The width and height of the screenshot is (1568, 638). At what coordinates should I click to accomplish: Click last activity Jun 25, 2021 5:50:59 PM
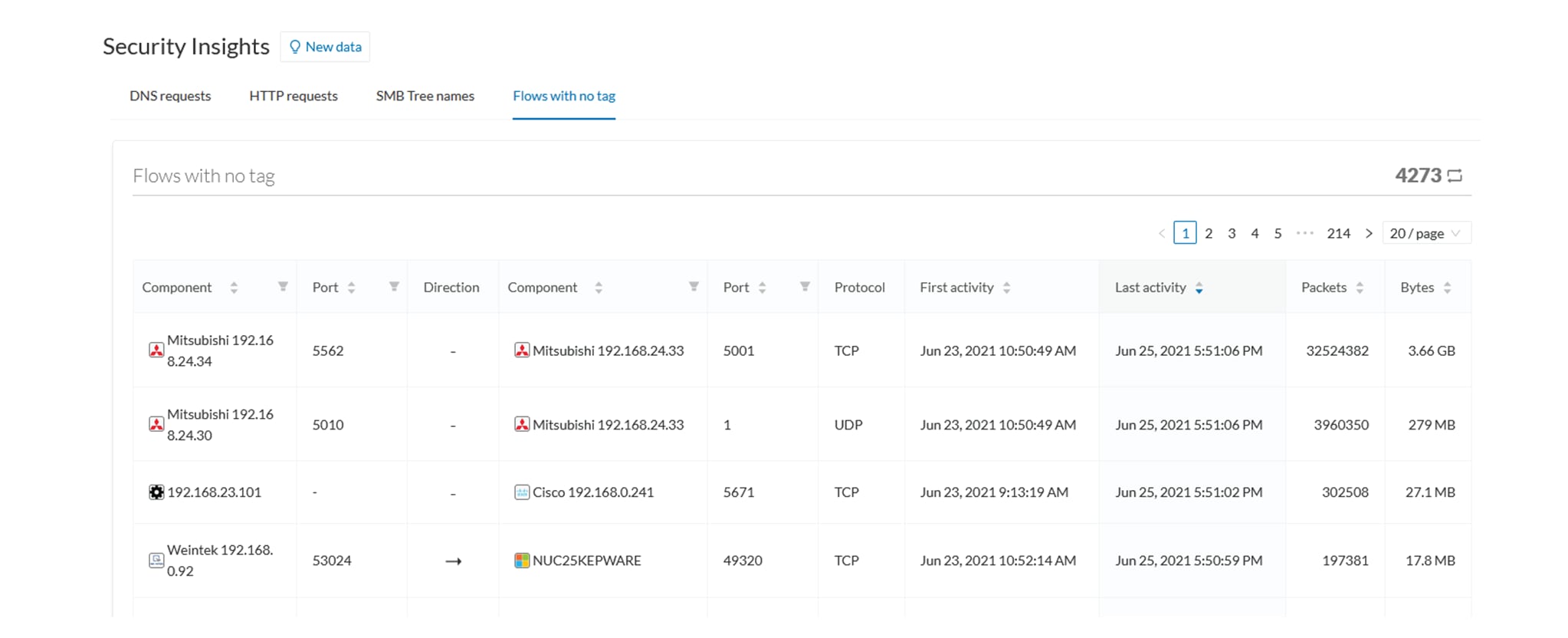tap(1189, 561)
